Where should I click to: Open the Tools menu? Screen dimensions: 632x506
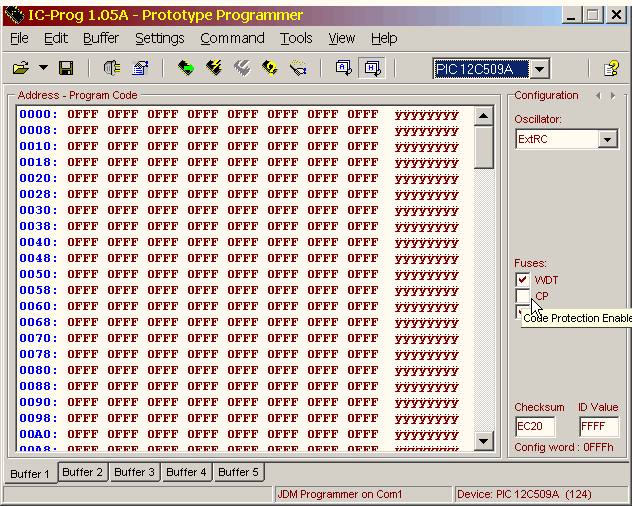pyautogui.click(x=296, y=38)
